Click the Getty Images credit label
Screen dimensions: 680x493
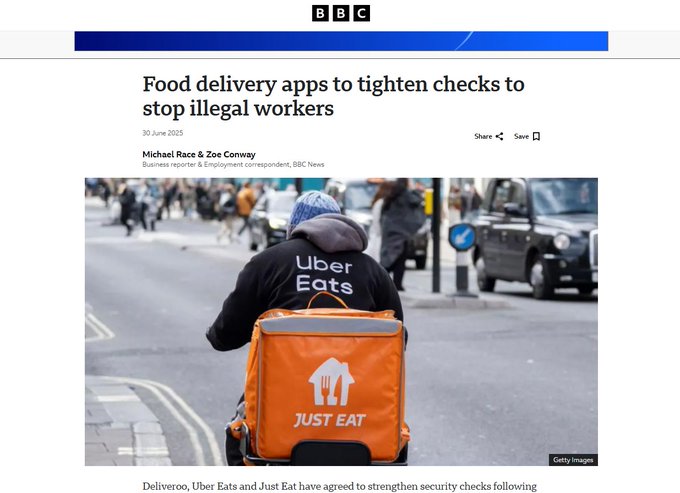(573, 460)
